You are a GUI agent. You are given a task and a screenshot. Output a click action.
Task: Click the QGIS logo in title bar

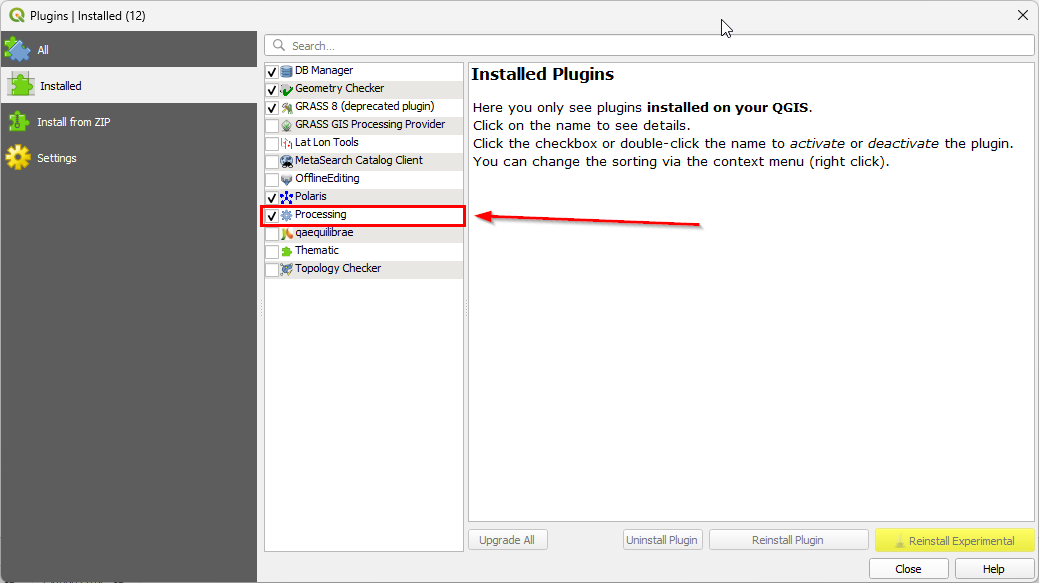click(x=17, y=15)
